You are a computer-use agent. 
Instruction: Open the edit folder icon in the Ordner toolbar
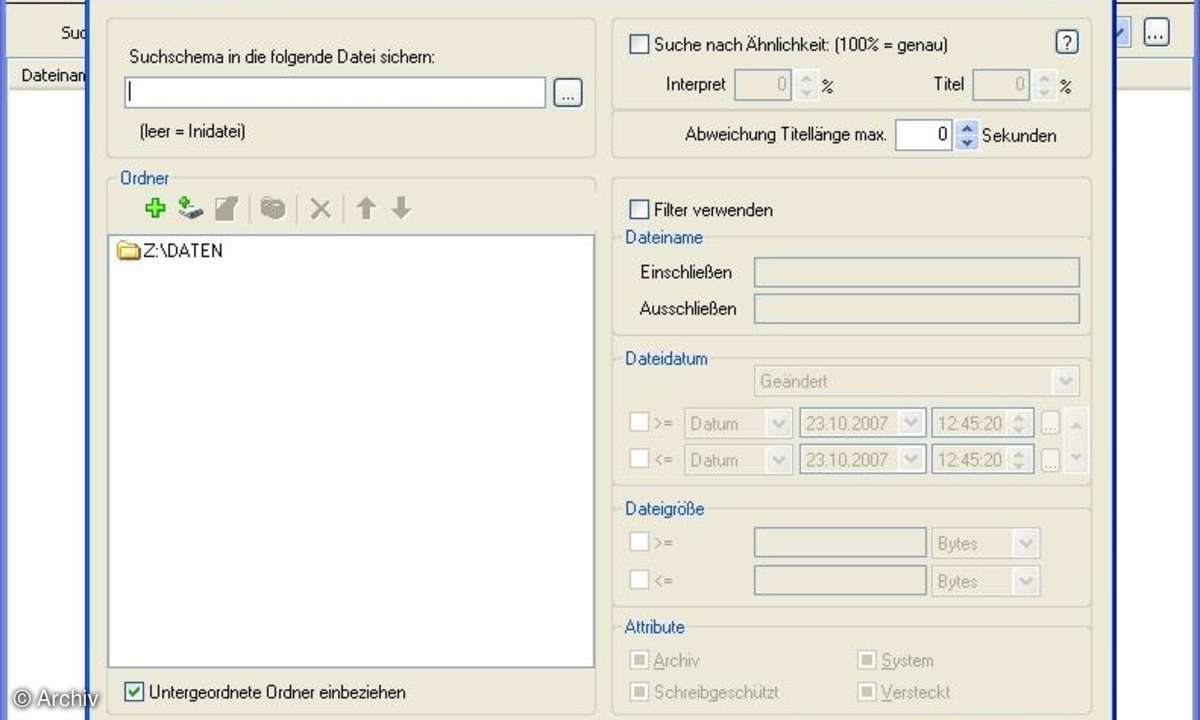(226, 208)
